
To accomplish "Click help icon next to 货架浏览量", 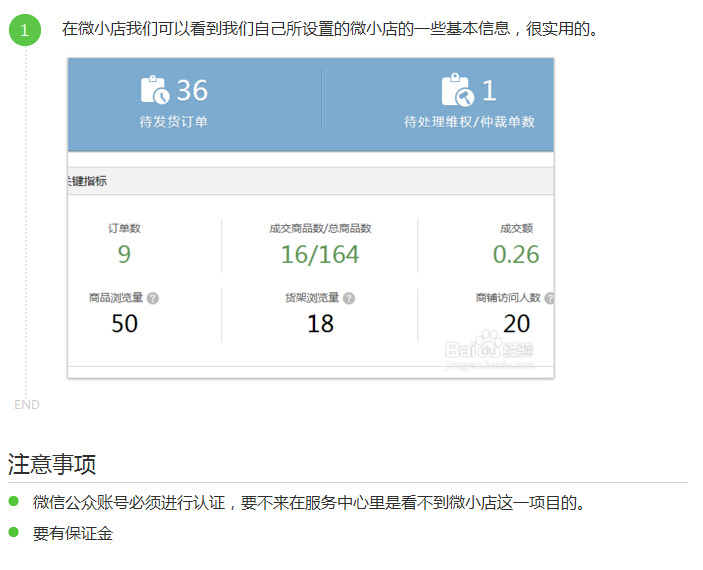I will coord(349,298).
